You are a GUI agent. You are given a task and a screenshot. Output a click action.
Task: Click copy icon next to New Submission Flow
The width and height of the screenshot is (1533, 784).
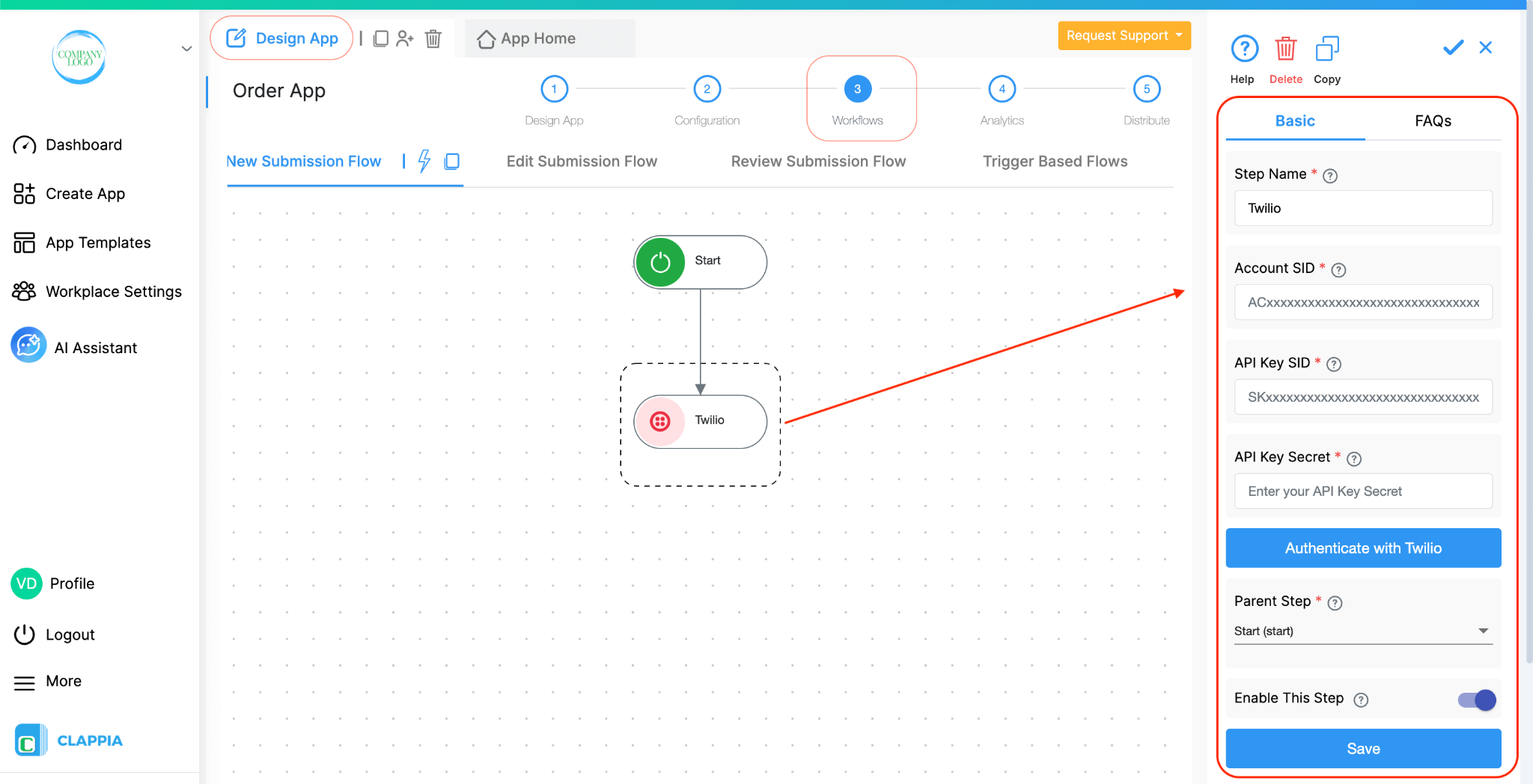451,161
